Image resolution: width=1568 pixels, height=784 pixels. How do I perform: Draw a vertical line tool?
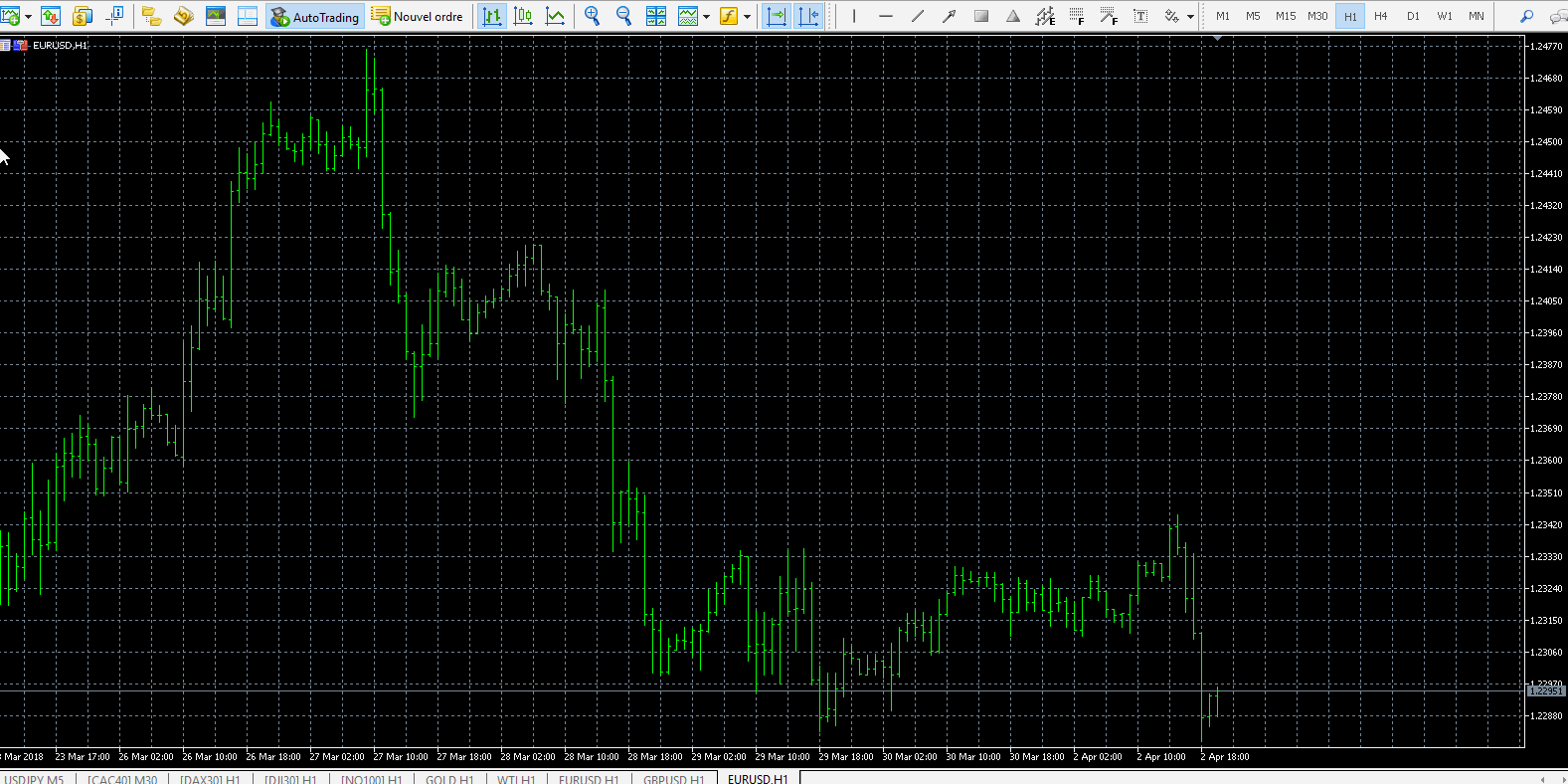[854, 16]
